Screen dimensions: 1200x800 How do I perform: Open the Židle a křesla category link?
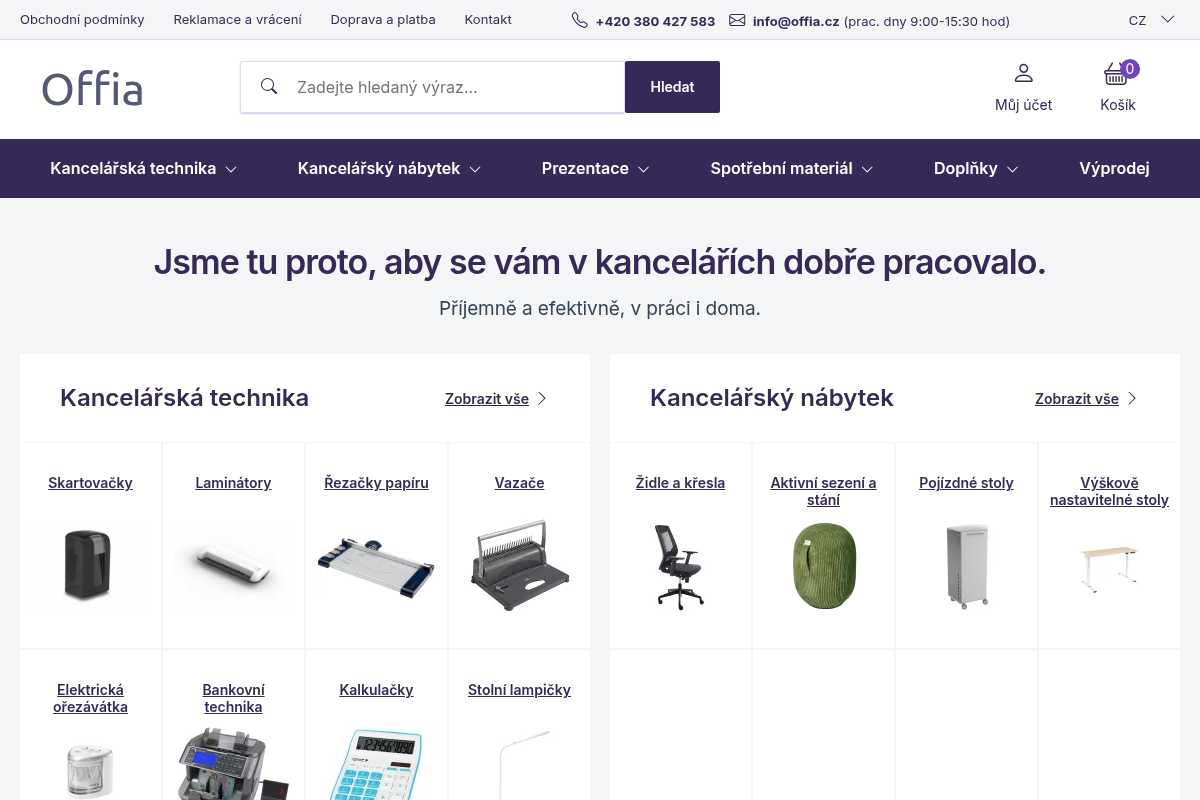coord(680,483)
